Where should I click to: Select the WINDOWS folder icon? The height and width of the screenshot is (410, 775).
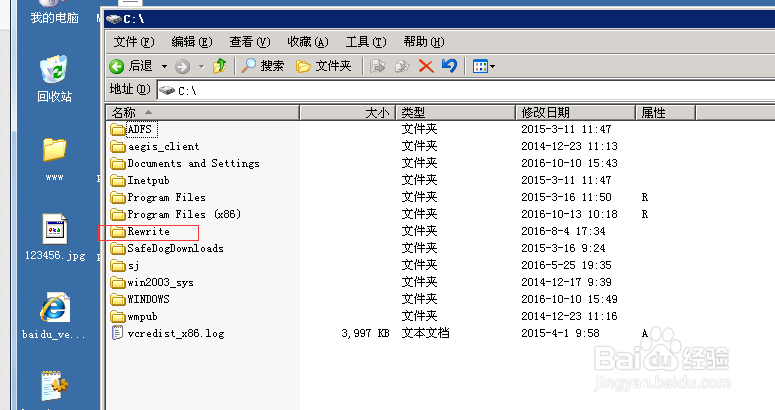click(118, 299)
